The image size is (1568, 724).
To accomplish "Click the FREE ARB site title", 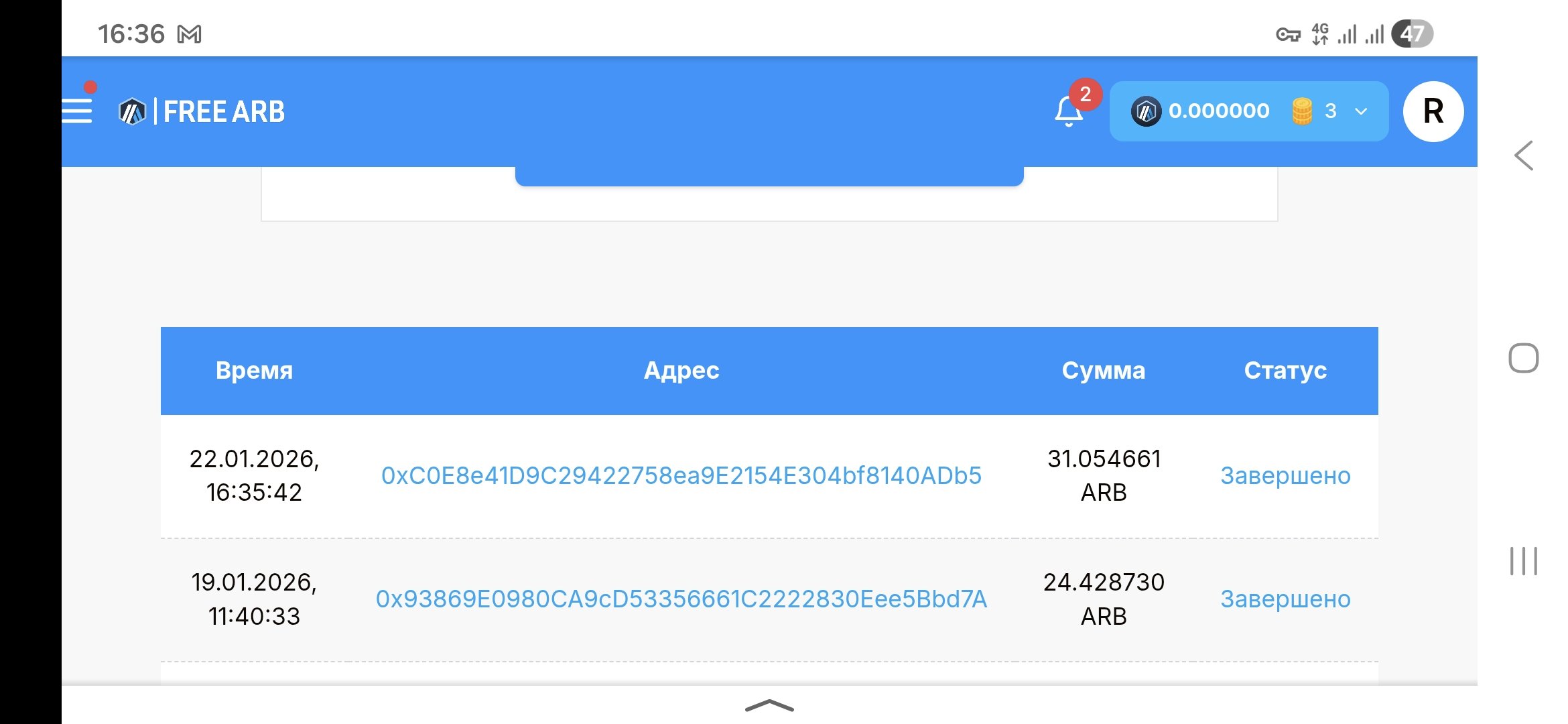I will 224,111.
